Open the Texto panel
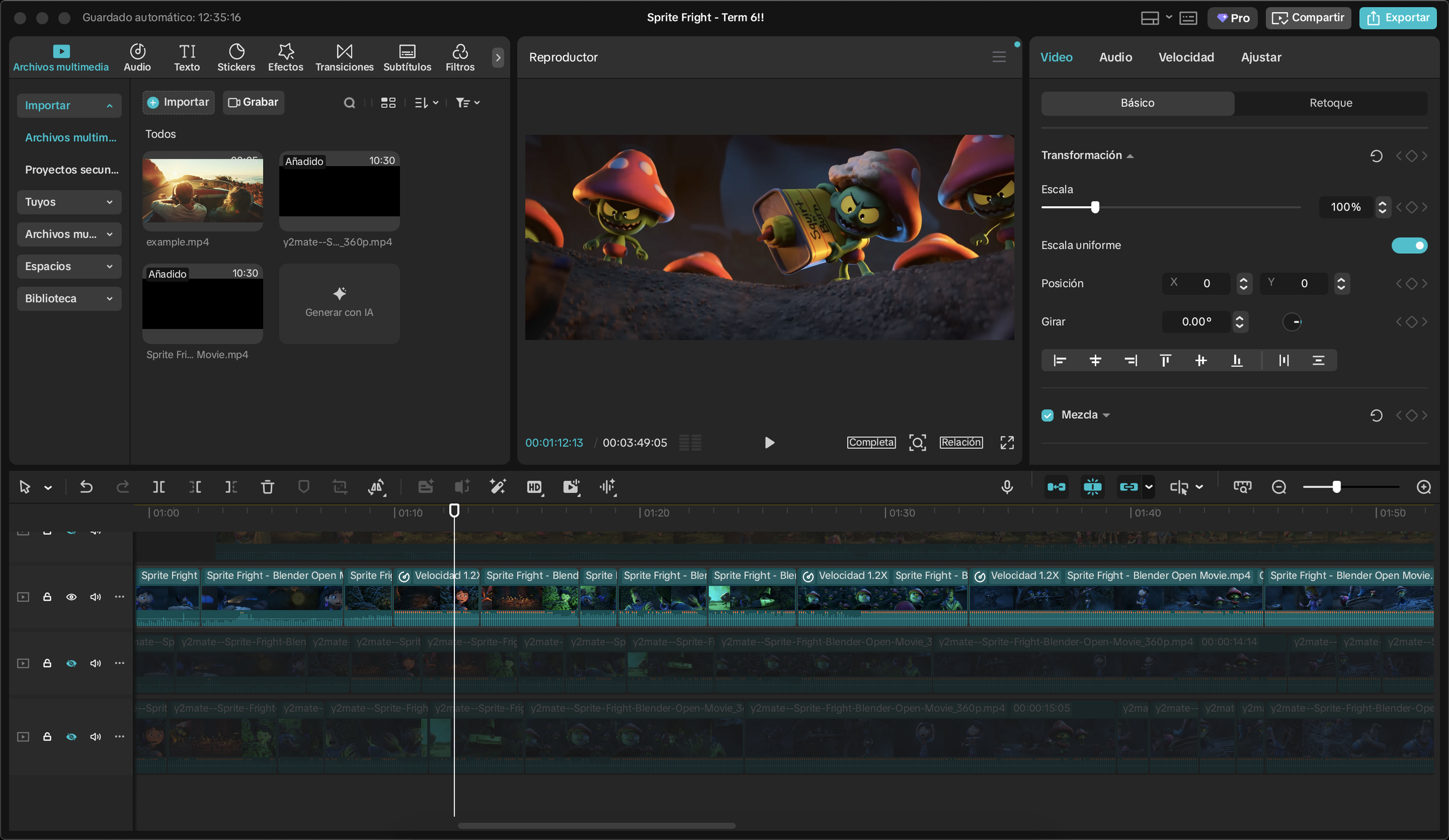This screenshot has width=1449, height=840. (187, 57)
